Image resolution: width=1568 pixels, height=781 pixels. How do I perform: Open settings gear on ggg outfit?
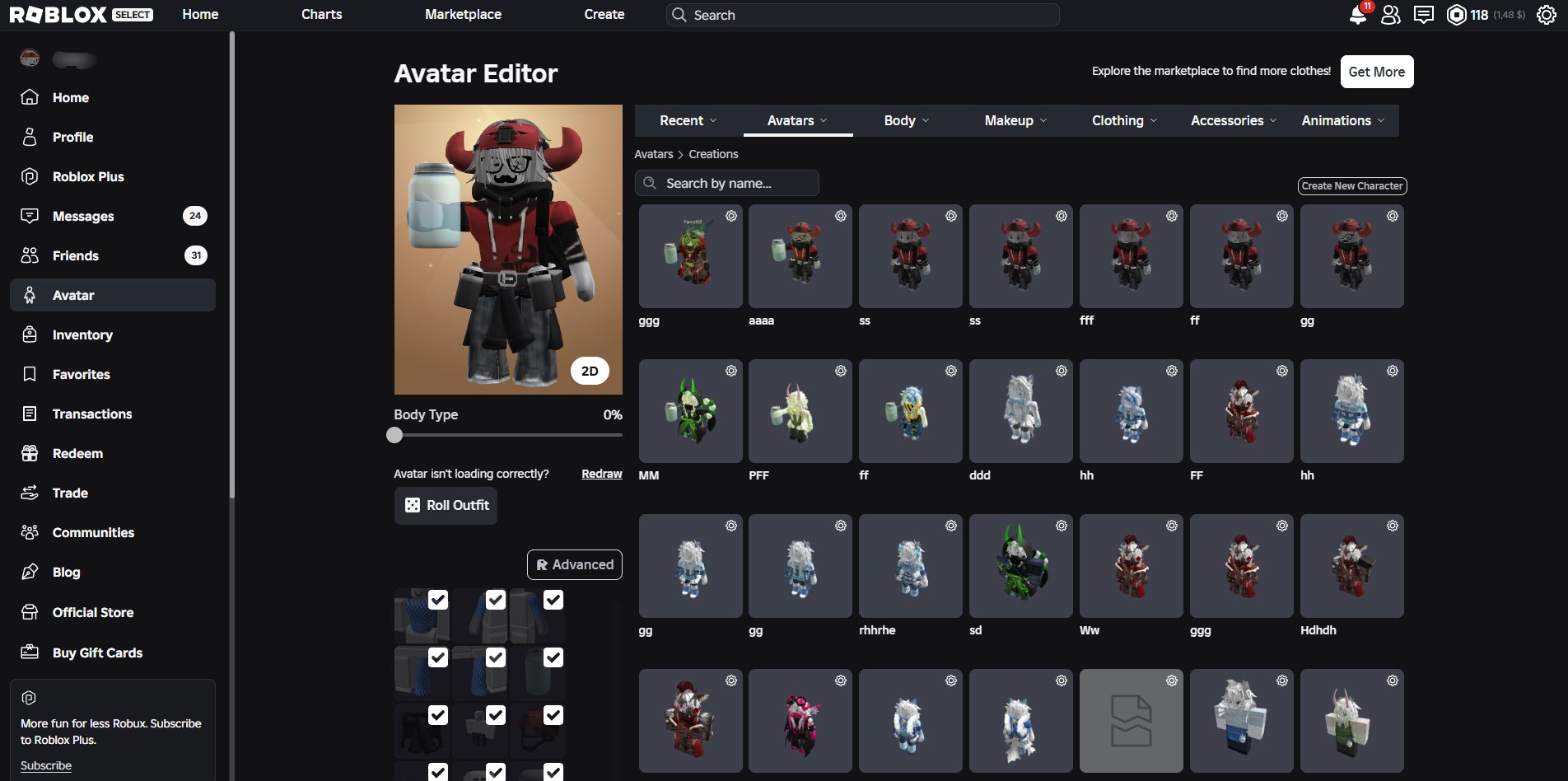click(730, 216)
